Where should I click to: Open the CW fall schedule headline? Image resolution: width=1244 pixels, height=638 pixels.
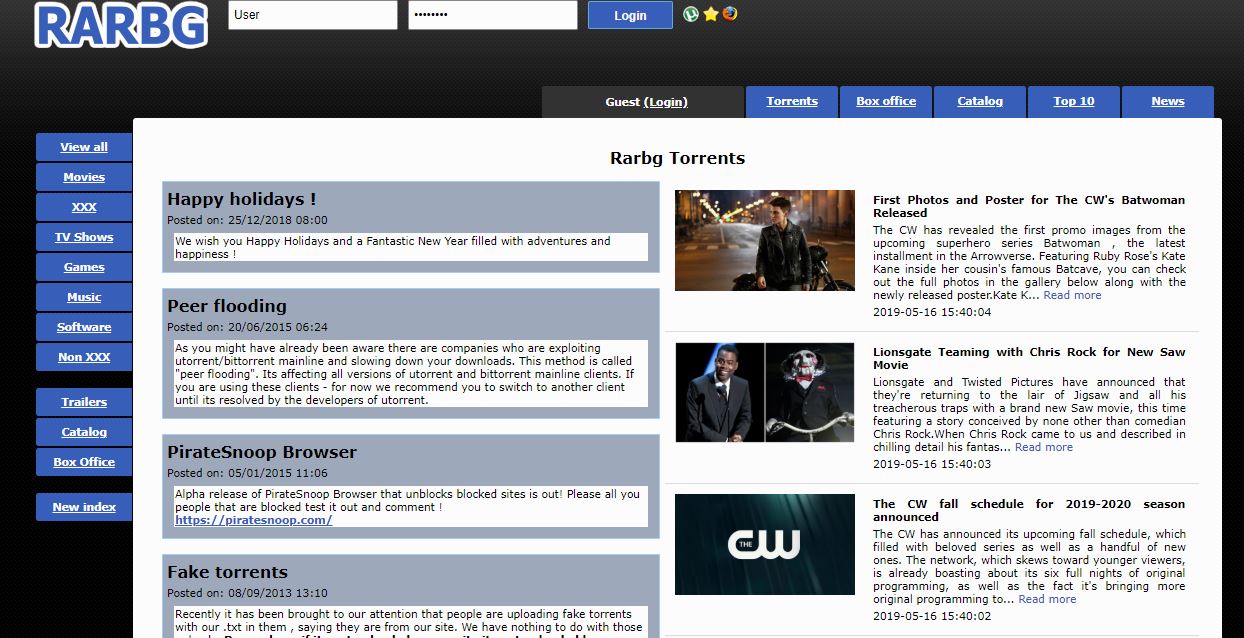1029,510
